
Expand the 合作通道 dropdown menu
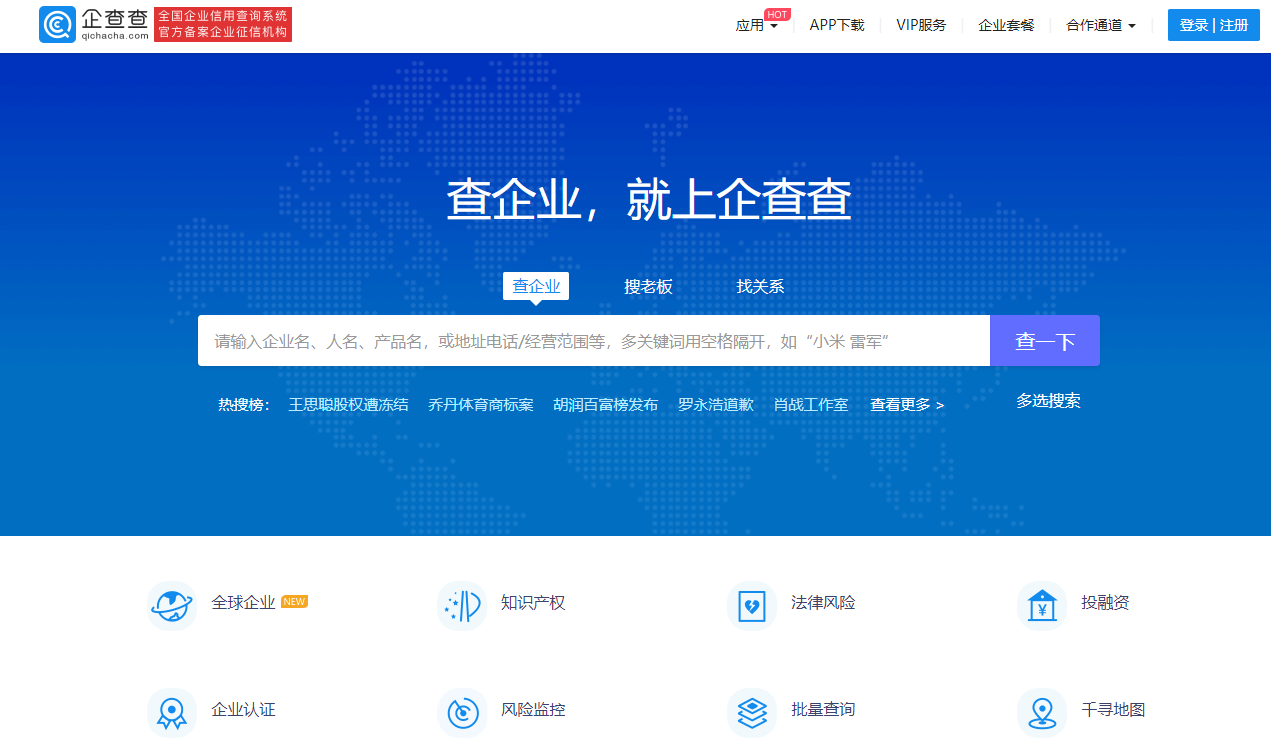[x=1101, y=25]
